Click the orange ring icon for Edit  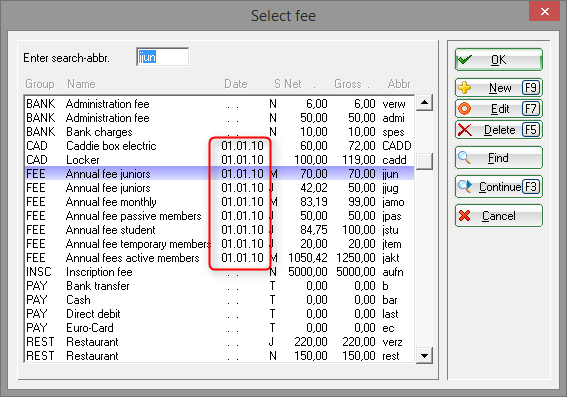465,109
